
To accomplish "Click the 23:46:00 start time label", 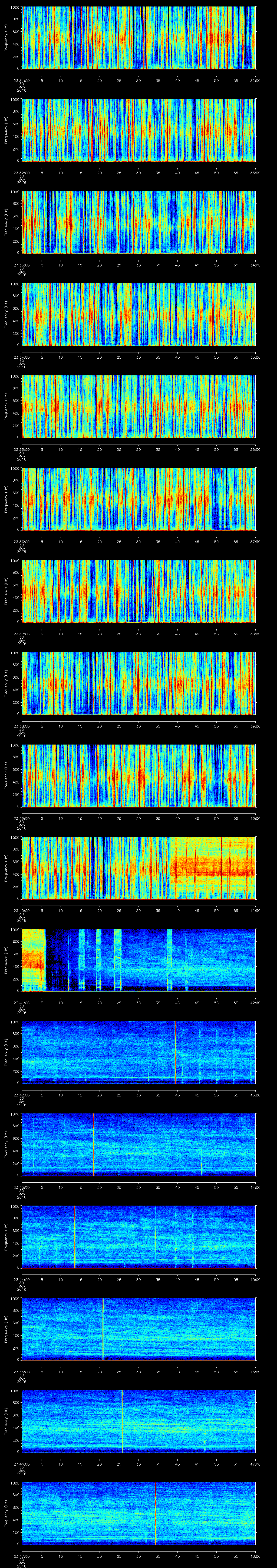I will (x=21, y=1464).
